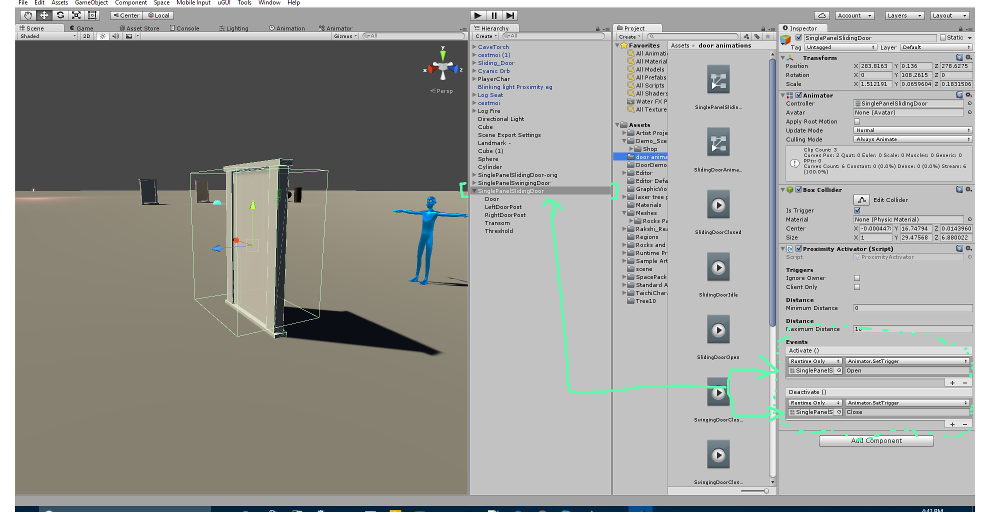Open Transform component settings gear
Viewport: 990px width, 512px height.
[x=969, y=57]
